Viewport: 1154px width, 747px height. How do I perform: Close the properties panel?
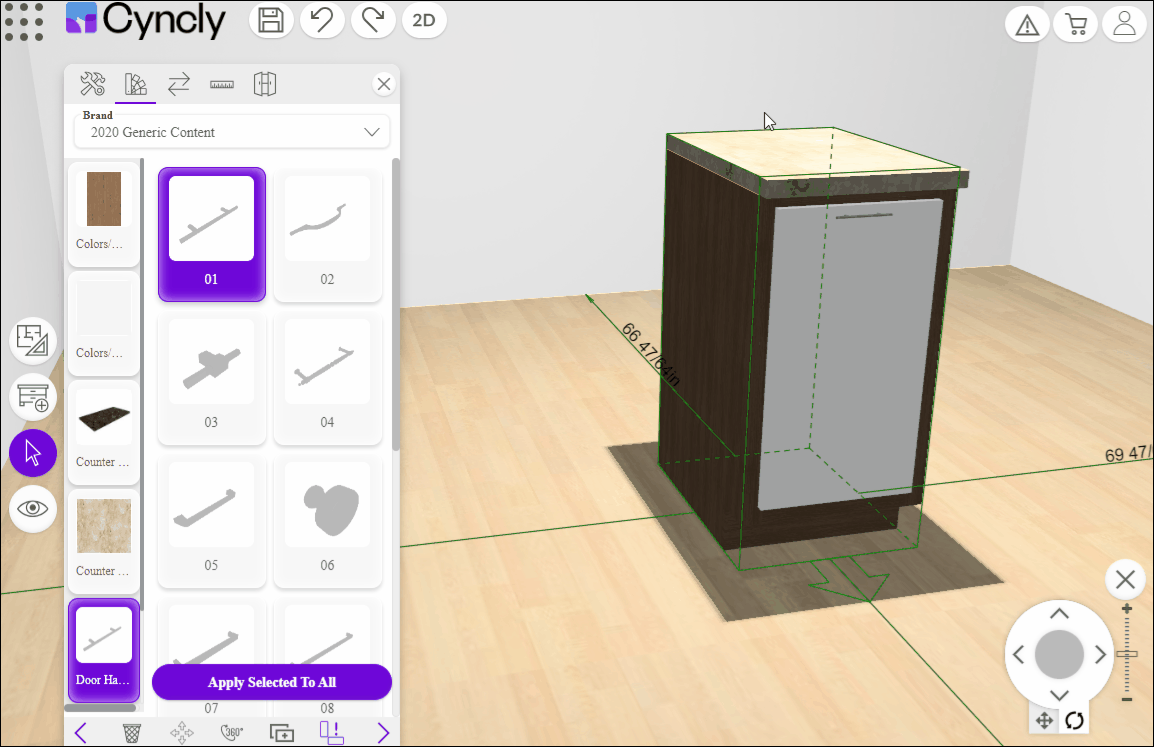tap(383, 84)
